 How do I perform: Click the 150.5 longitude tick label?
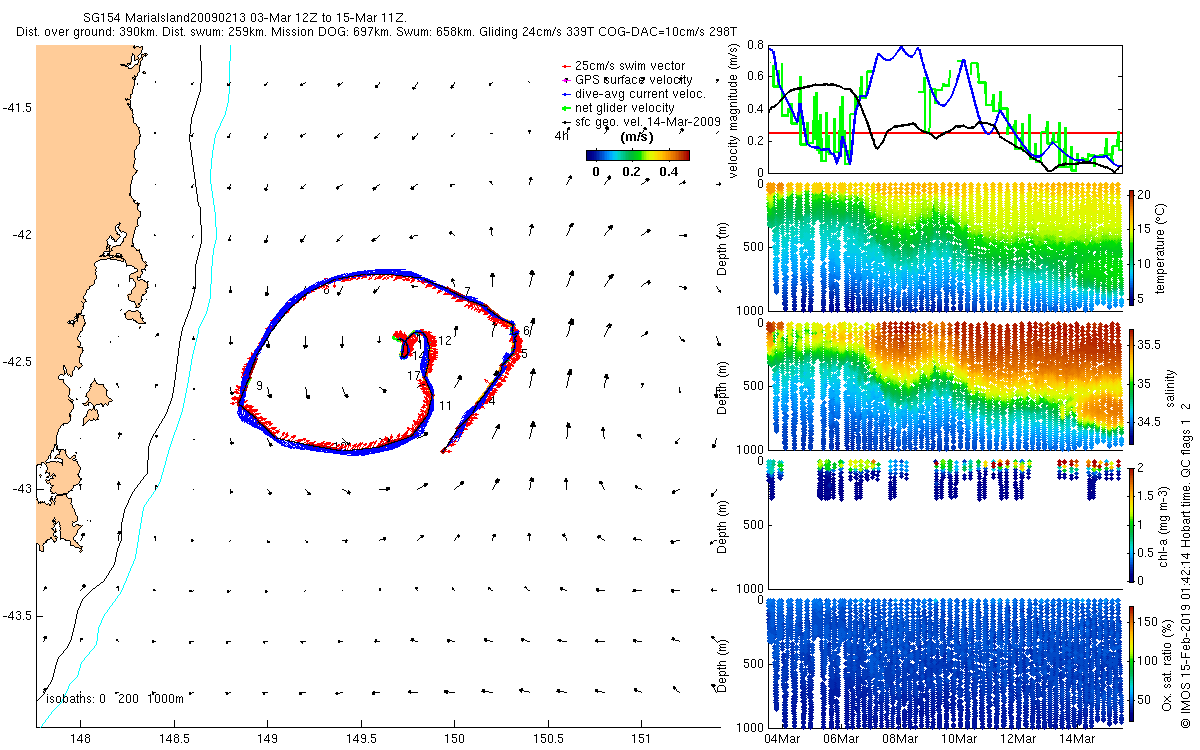[x=547, y=738]
